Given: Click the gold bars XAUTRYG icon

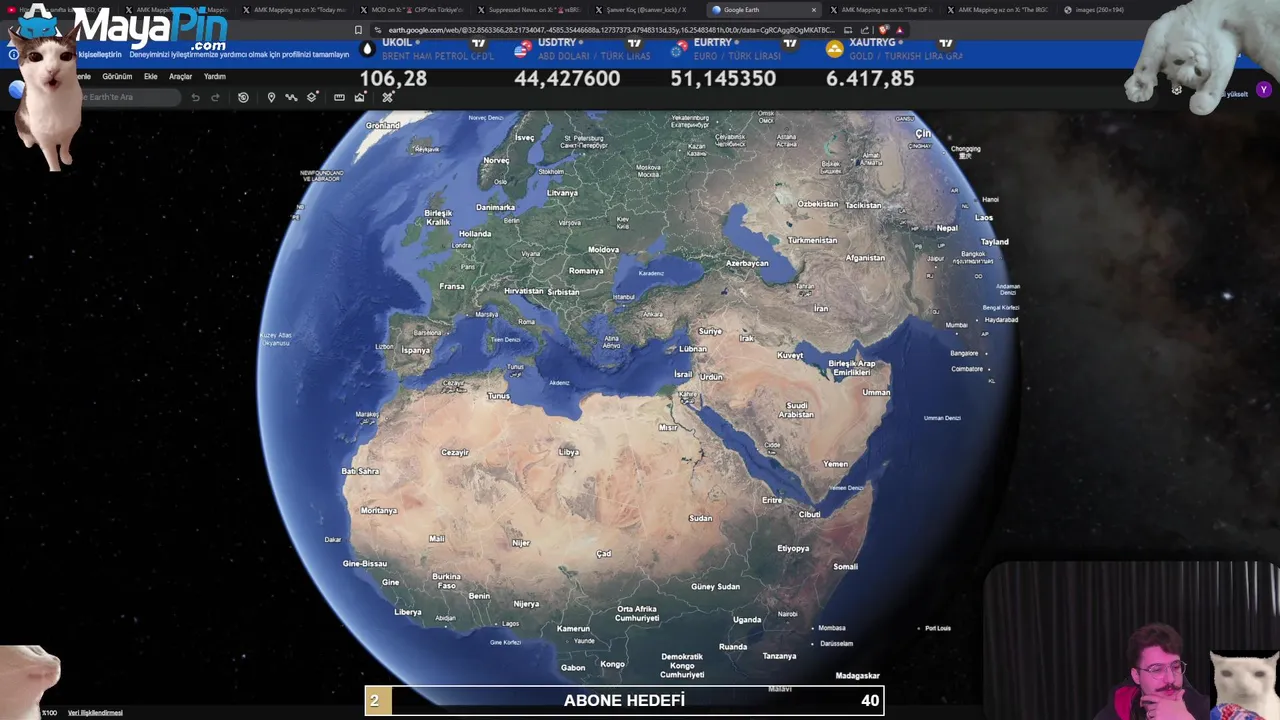Looking at the screenshot, I should click(x=834, y=49).
